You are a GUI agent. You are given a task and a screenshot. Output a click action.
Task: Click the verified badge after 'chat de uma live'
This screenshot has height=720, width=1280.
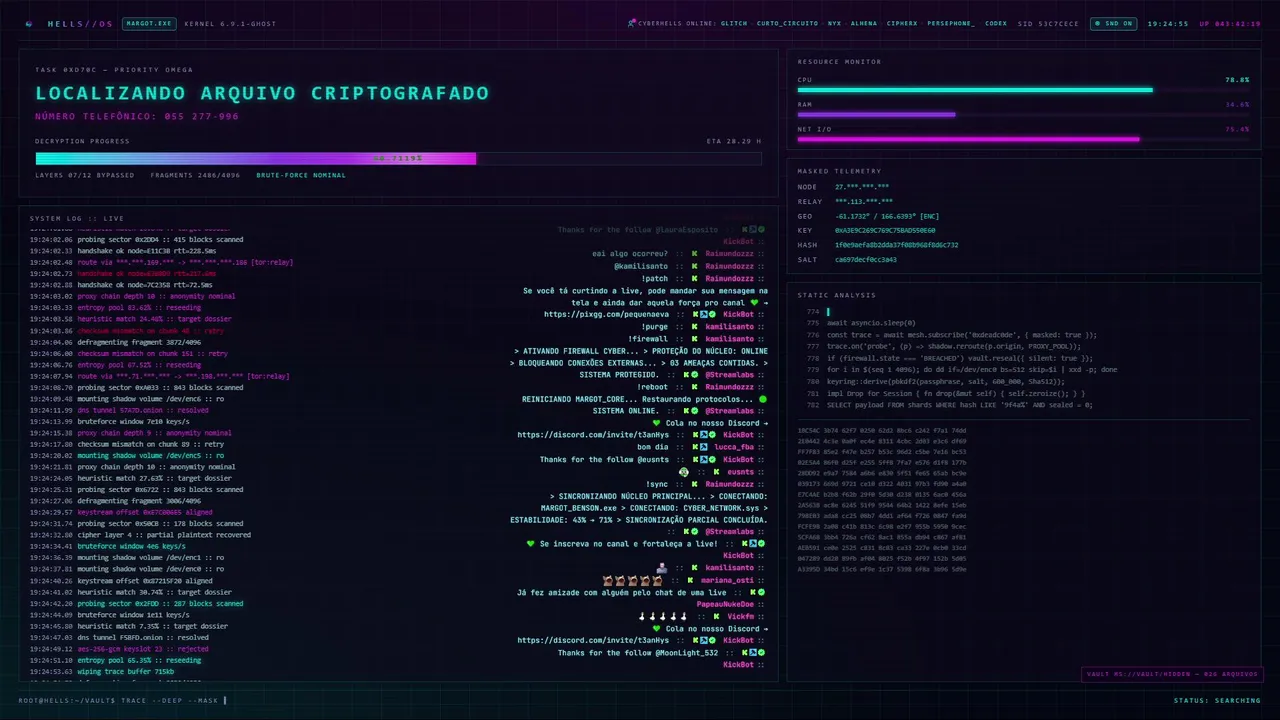(x=761, y=592)
